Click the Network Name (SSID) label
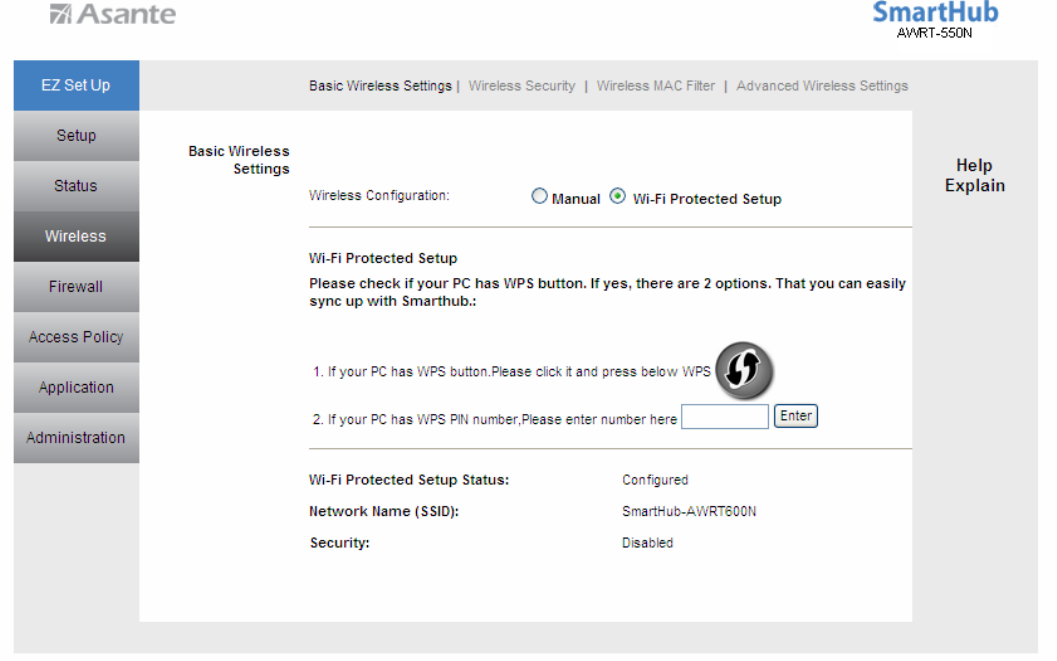 [384, 511]
